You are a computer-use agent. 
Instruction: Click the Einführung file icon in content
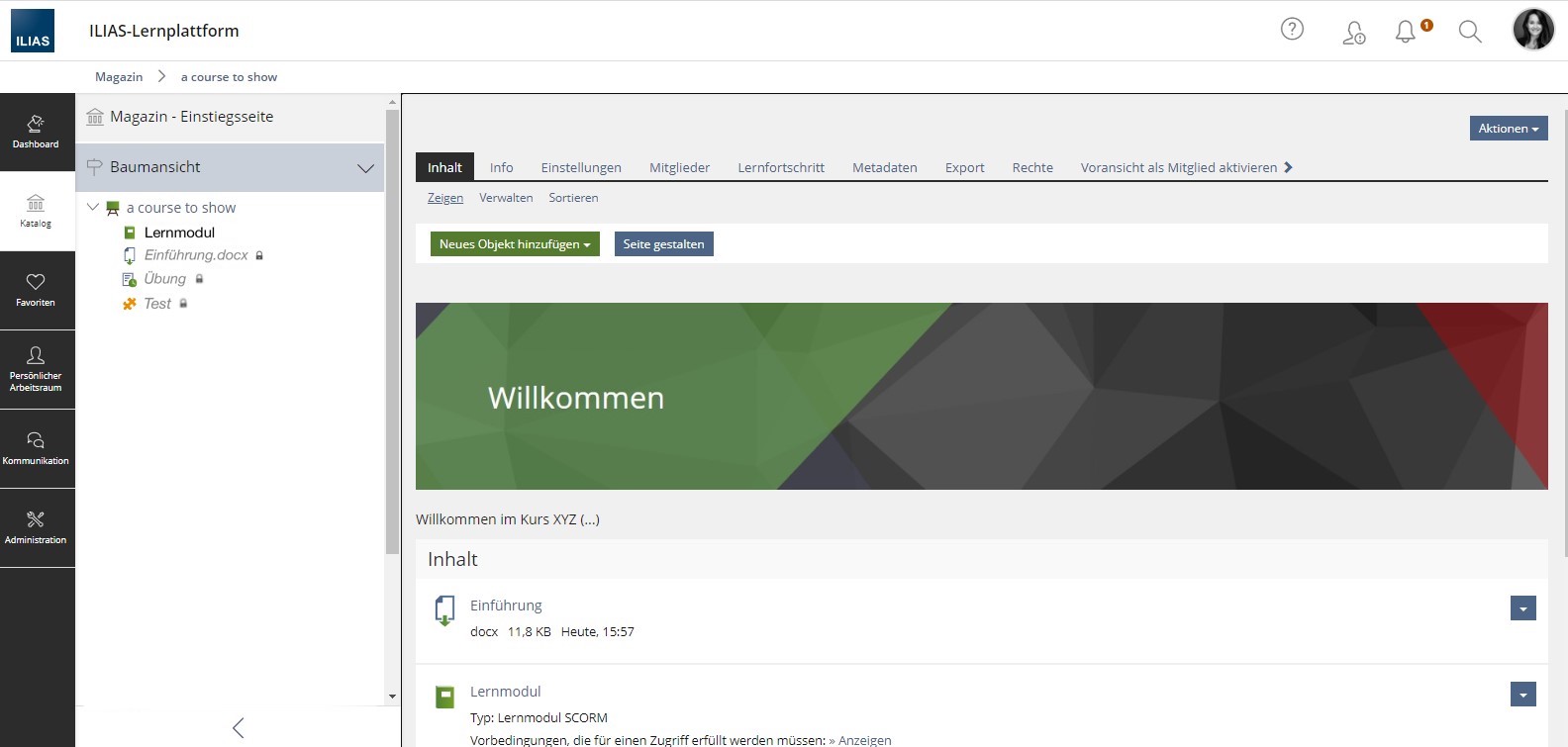click(445, 610)
